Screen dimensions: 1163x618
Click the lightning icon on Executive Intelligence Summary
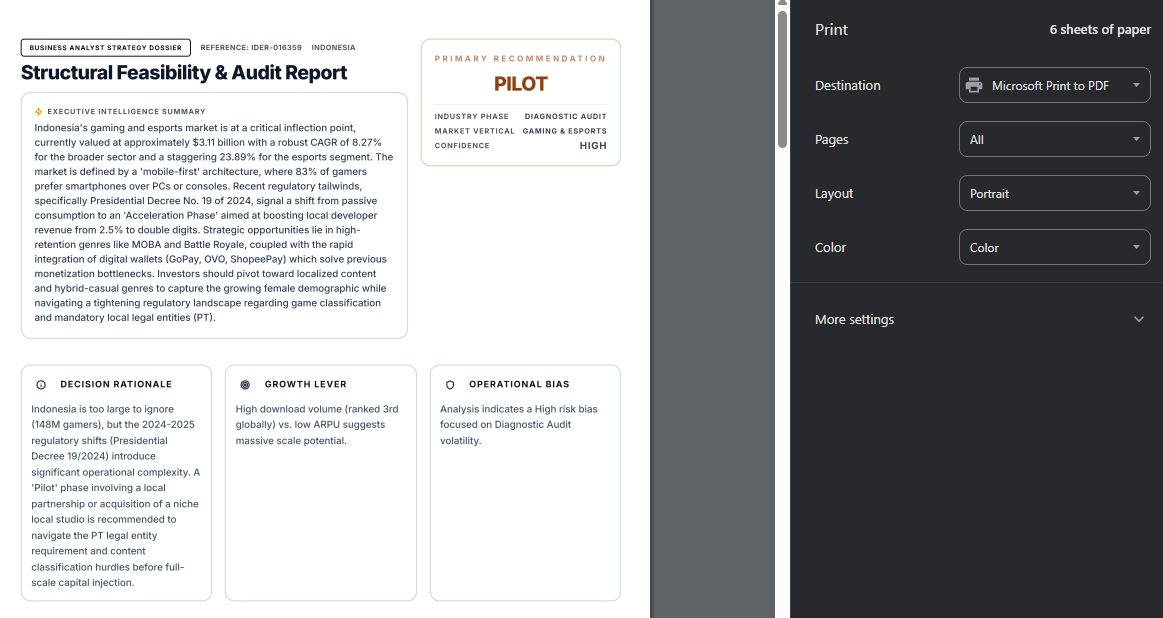[38, 111]
